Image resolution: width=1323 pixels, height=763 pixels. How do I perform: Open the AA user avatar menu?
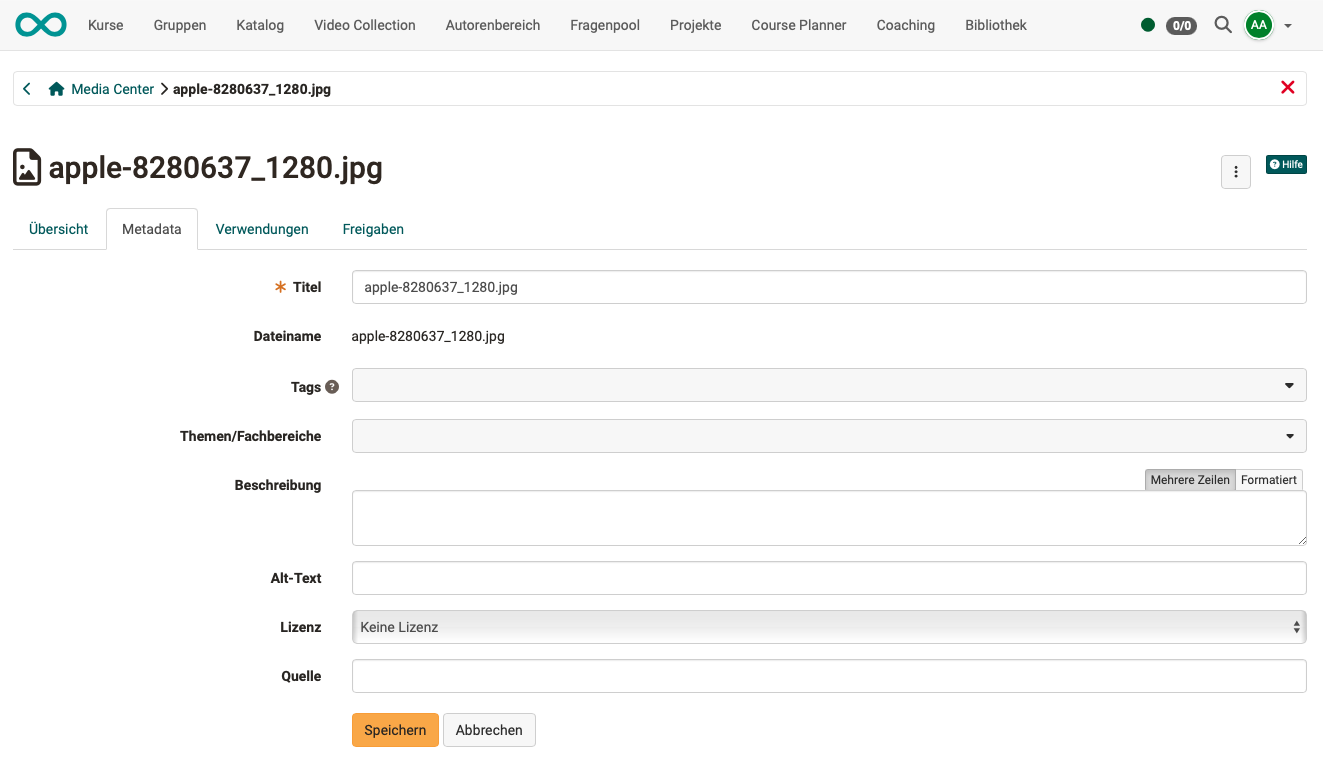(1259, 25)
